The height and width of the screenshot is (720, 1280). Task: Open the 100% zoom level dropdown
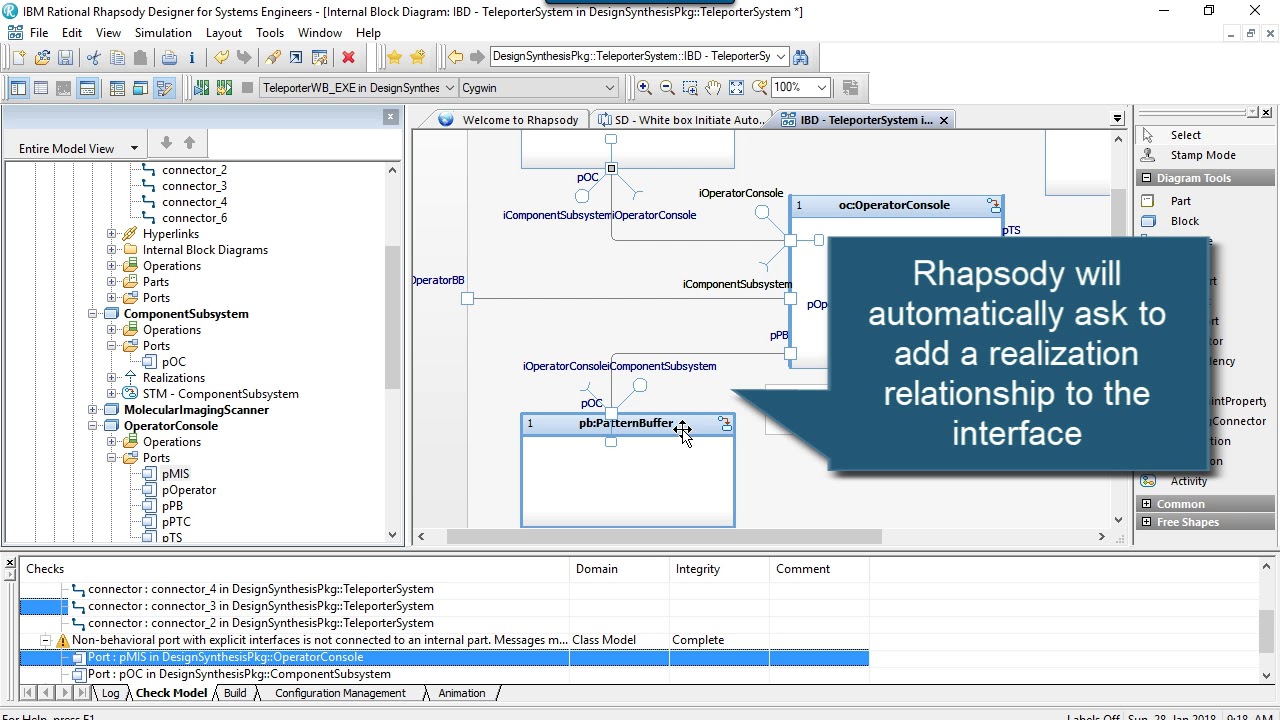point(822,88)
